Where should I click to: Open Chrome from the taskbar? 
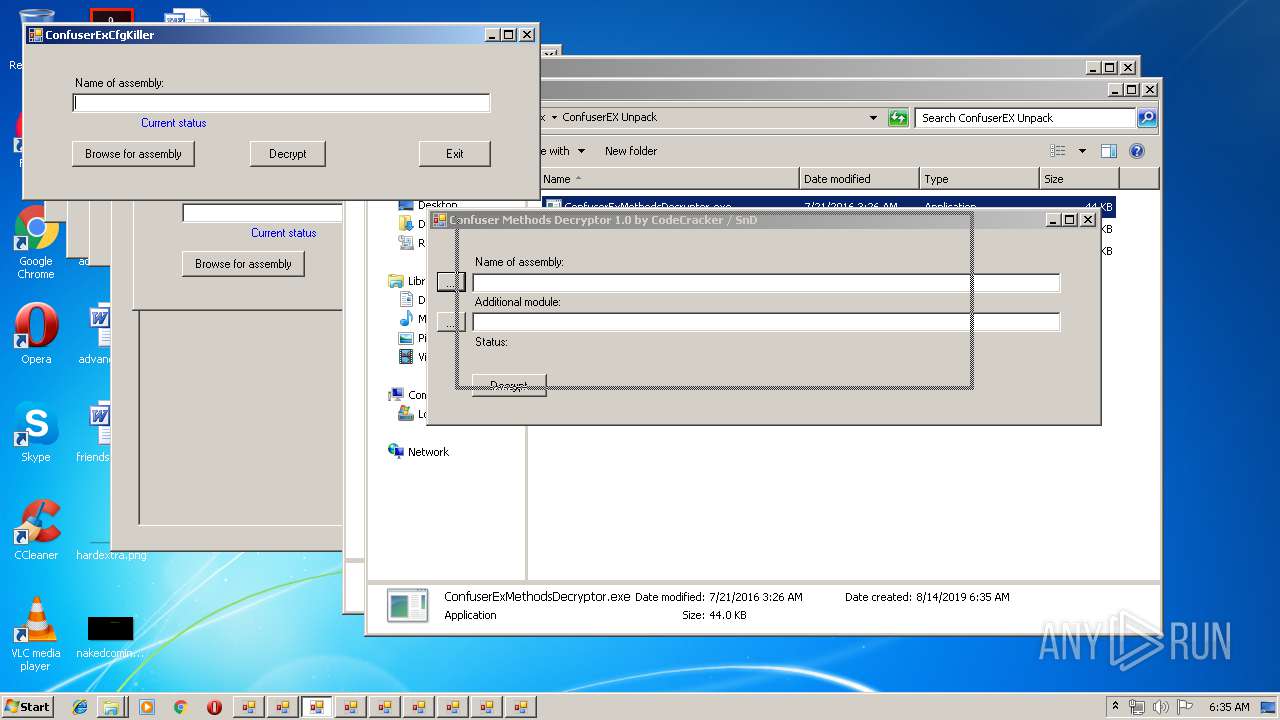[x=180, y=706]
